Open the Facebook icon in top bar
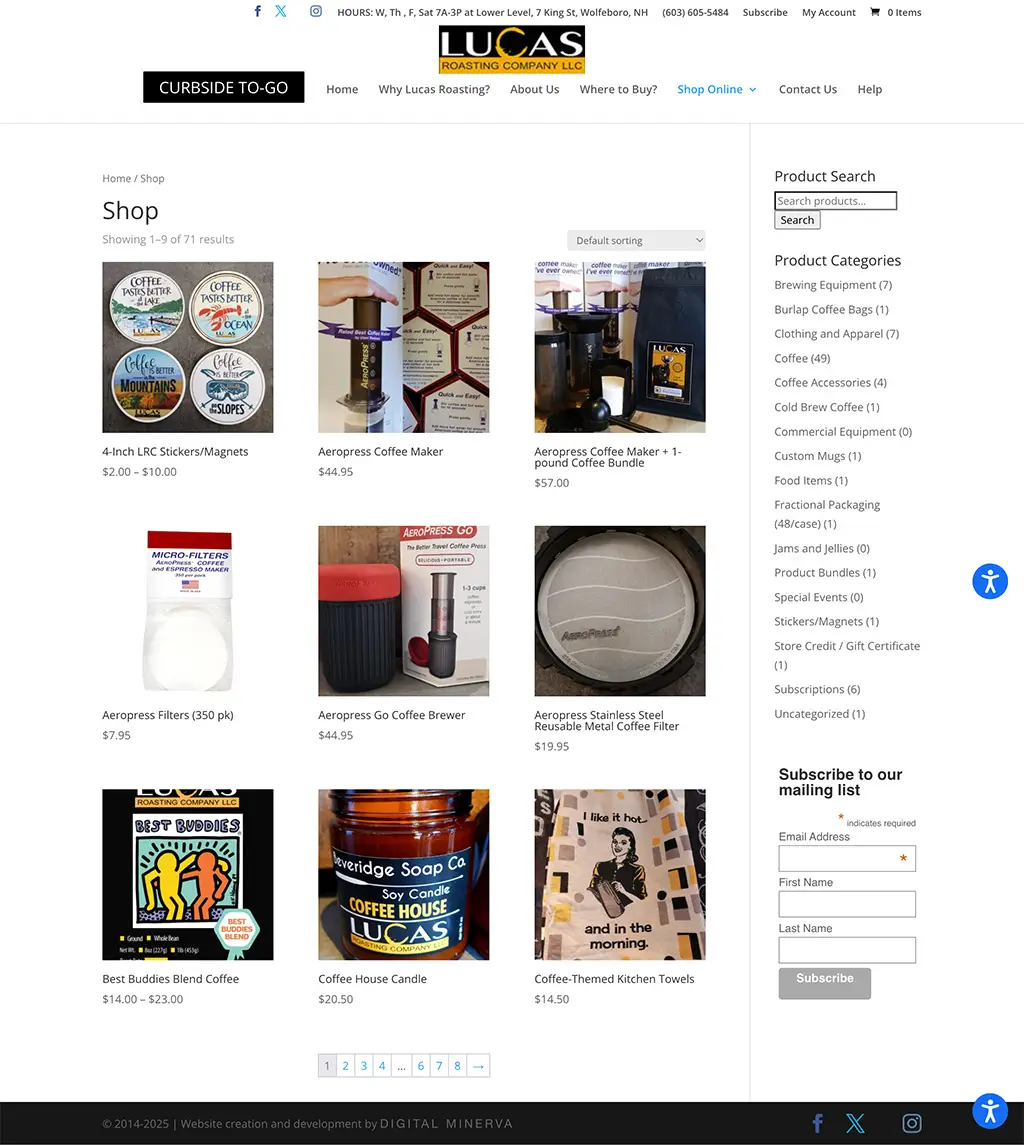Screen dimensions: 1024x1146 [257, 11]
